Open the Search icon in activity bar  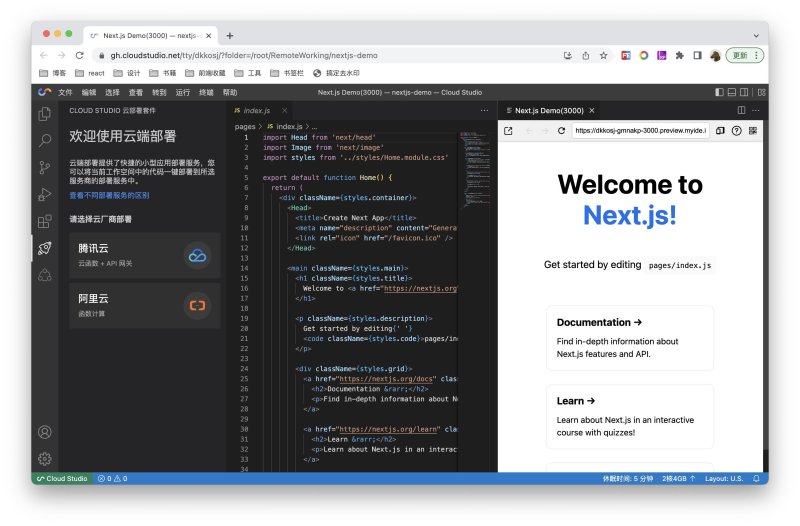[45, 140]
